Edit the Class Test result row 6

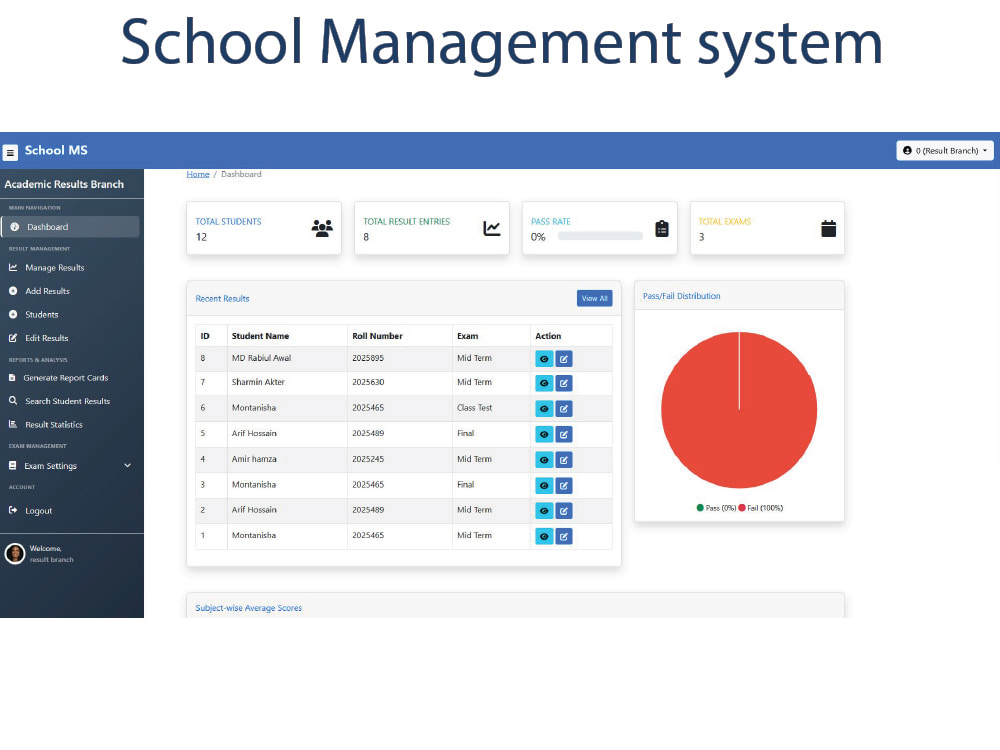[564, 409]
